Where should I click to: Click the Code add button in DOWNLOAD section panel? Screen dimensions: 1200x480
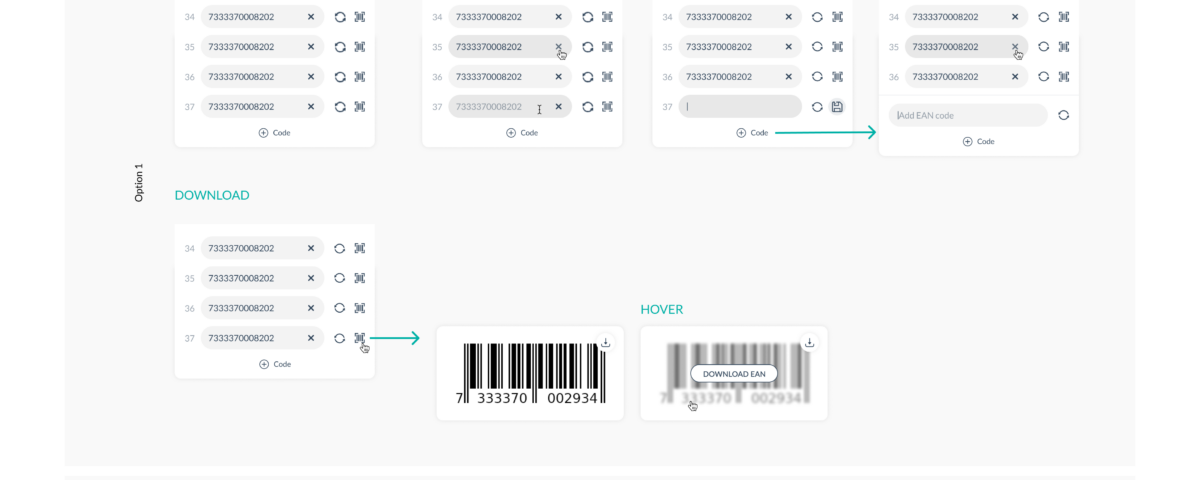coord(275,364)
